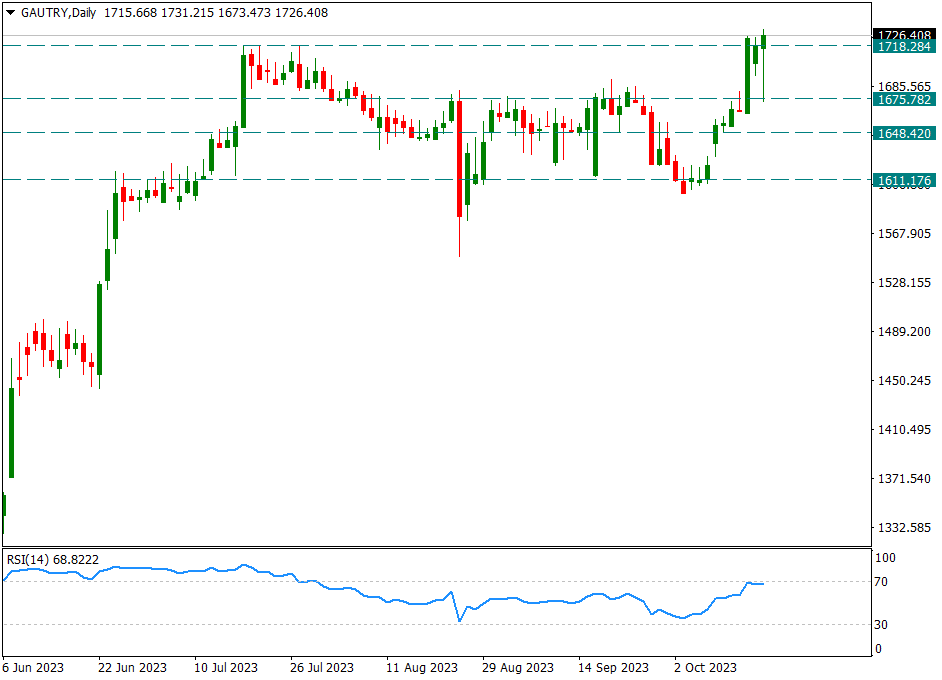Click the 6 Jun 2023 date label

click(33, 667)
